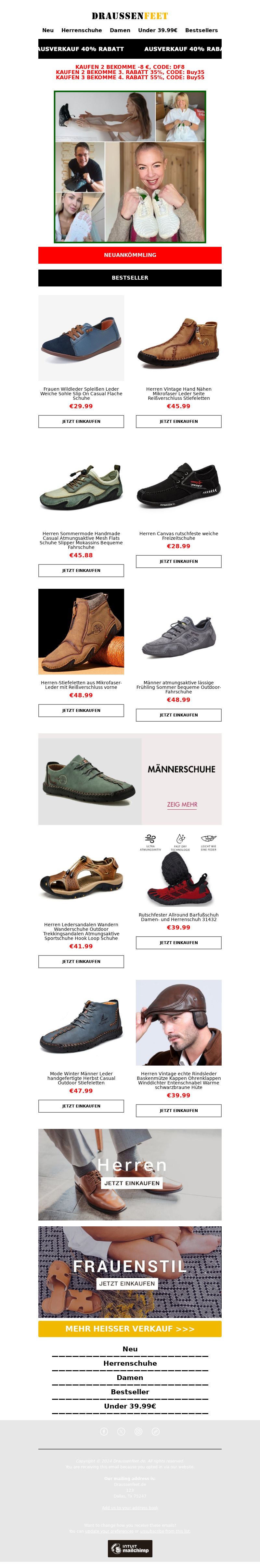Select the Damen item in top navigation
Screen dimensions: 260x1568
[x=120, y=30]
